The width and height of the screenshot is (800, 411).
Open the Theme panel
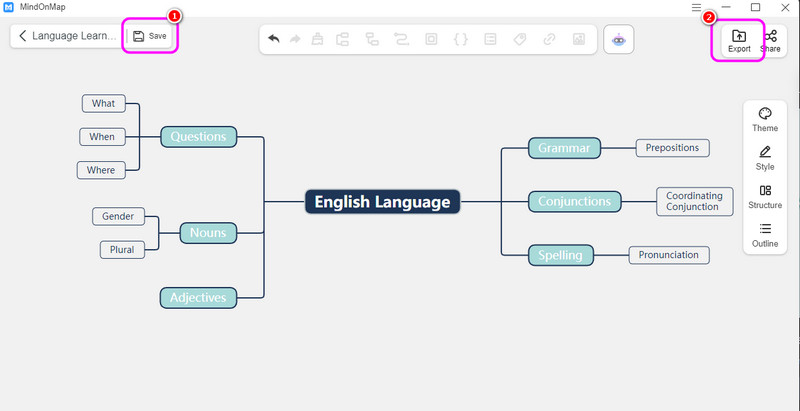[765, 120]
